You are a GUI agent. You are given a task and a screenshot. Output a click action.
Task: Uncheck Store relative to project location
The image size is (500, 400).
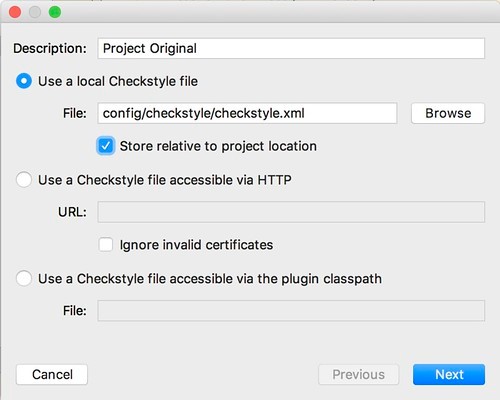coord(106,146)
